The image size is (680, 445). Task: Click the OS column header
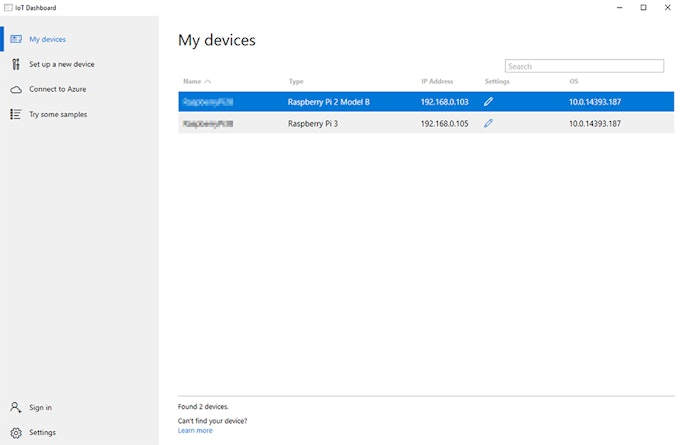[x=574, y=81]
